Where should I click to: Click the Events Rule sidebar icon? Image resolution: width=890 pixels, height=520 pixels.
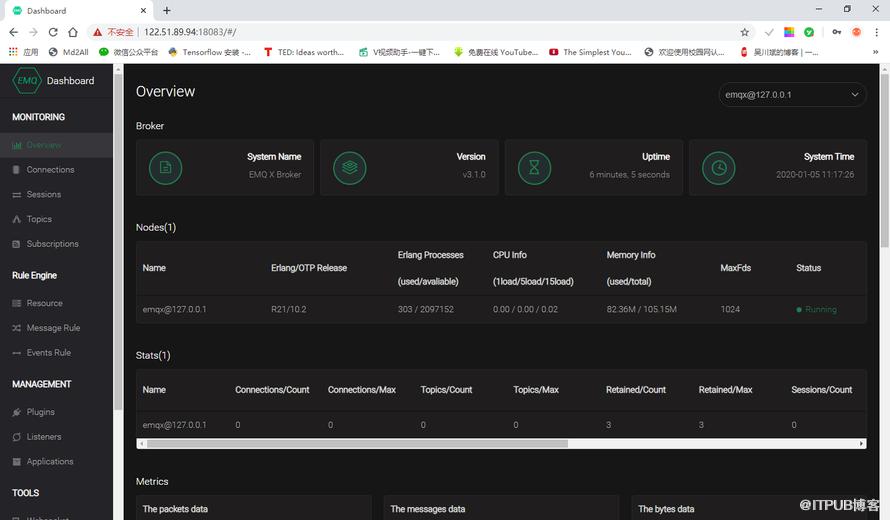16,353
